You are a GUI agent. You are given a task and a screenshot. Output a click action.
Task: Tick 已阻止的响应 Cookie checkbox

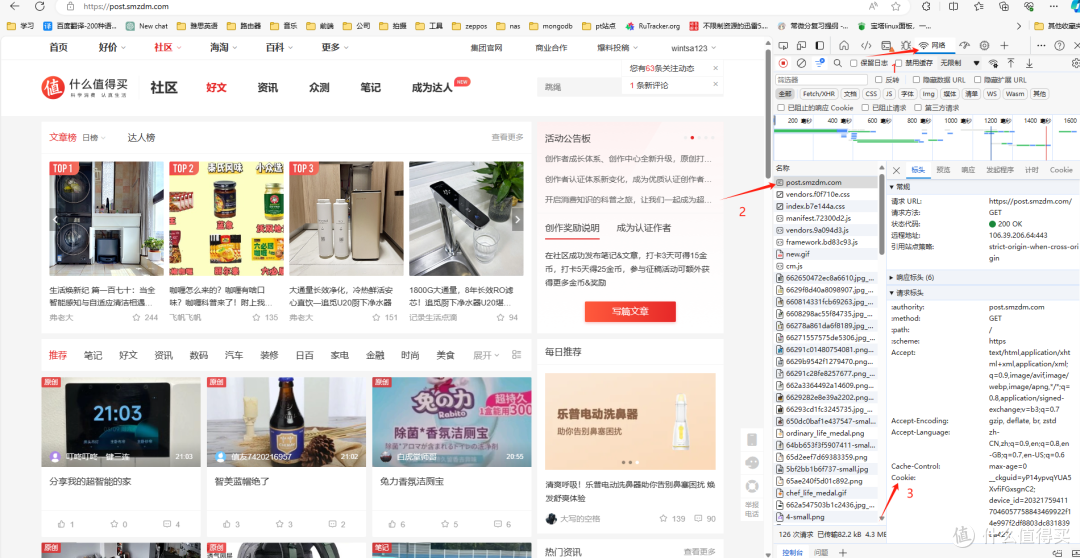780,107
